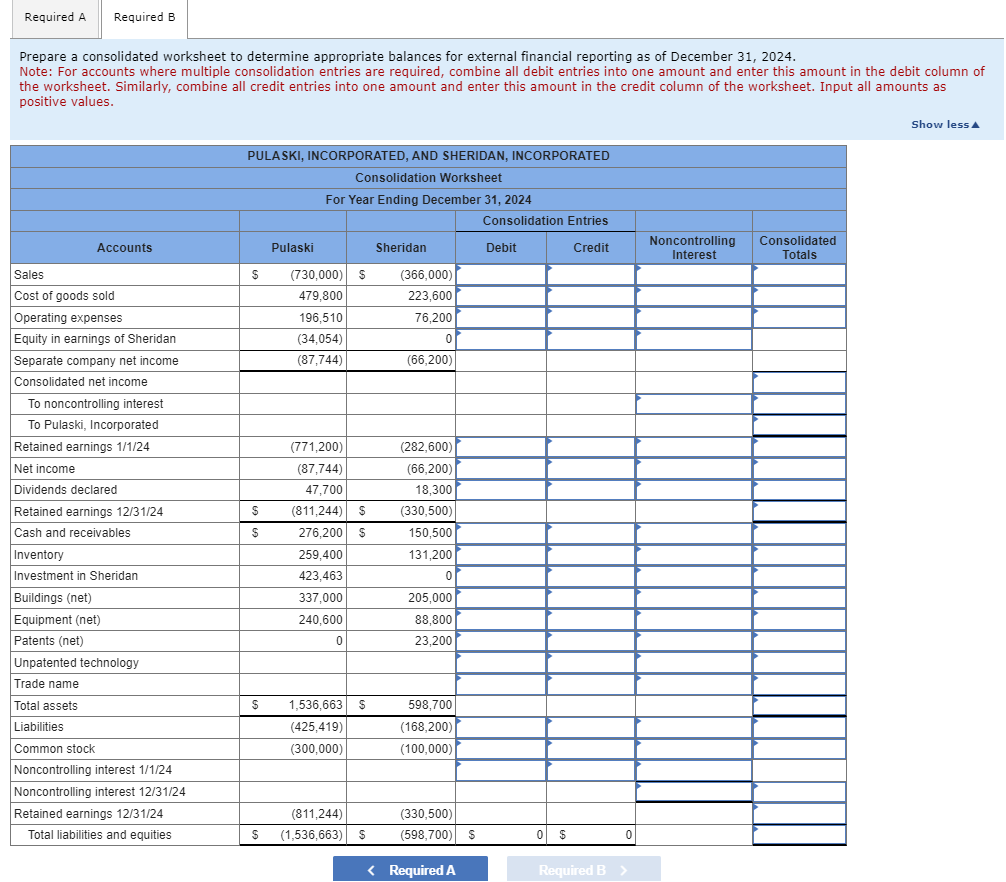
Task: Select Dividends declared consolidated totals cell
Action: point(799,489)
